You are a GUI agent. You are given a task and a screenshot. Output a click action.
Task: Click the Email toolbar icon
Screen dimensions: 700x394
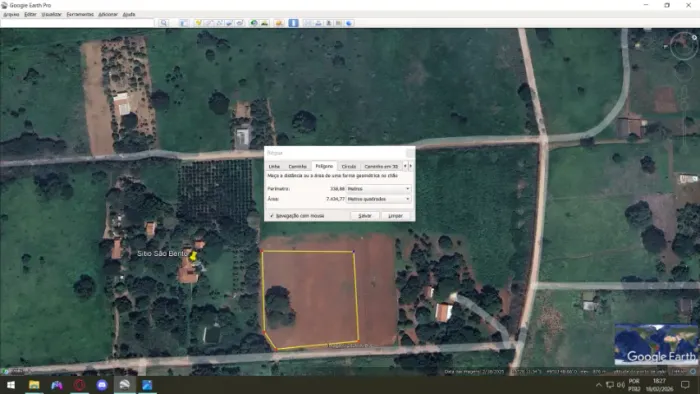(x=308, y=23)
